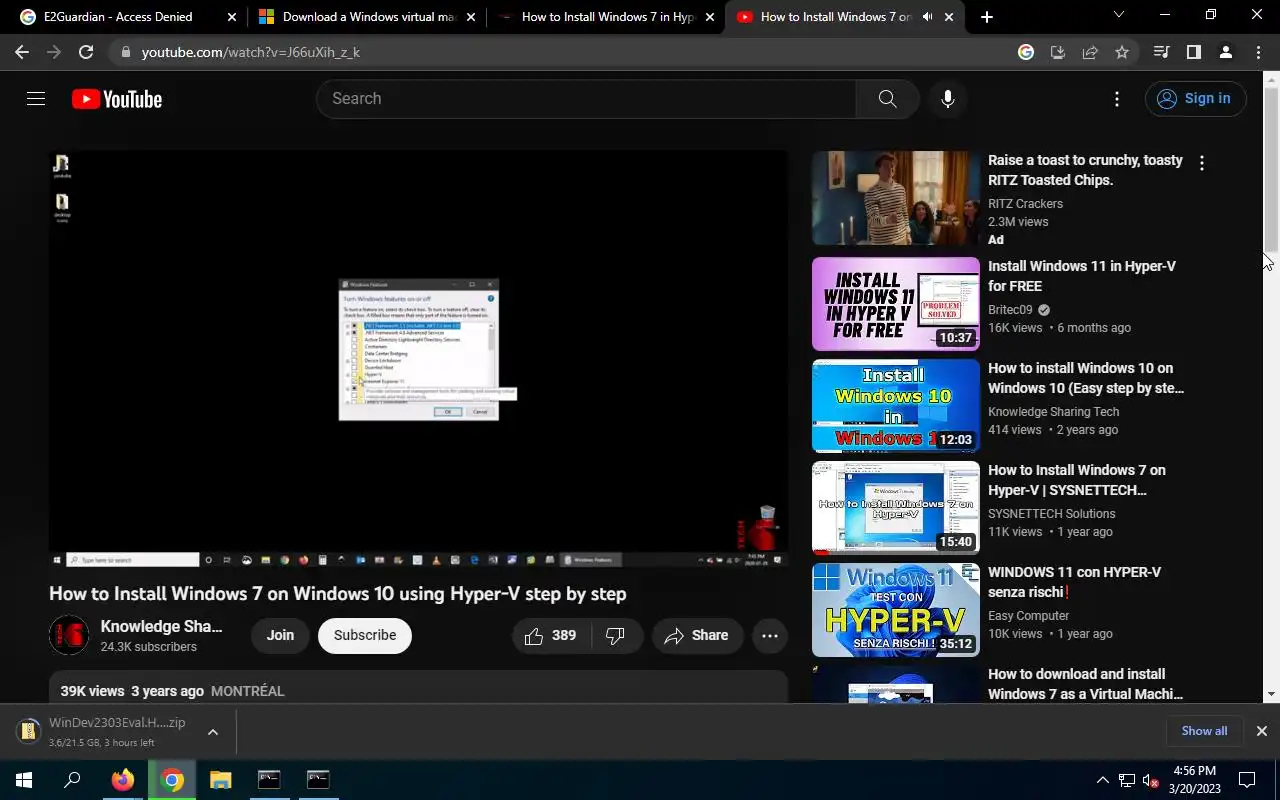Toggle Chrome side panel
This screenshot has width=1280, height=800.
point(1193,52)
